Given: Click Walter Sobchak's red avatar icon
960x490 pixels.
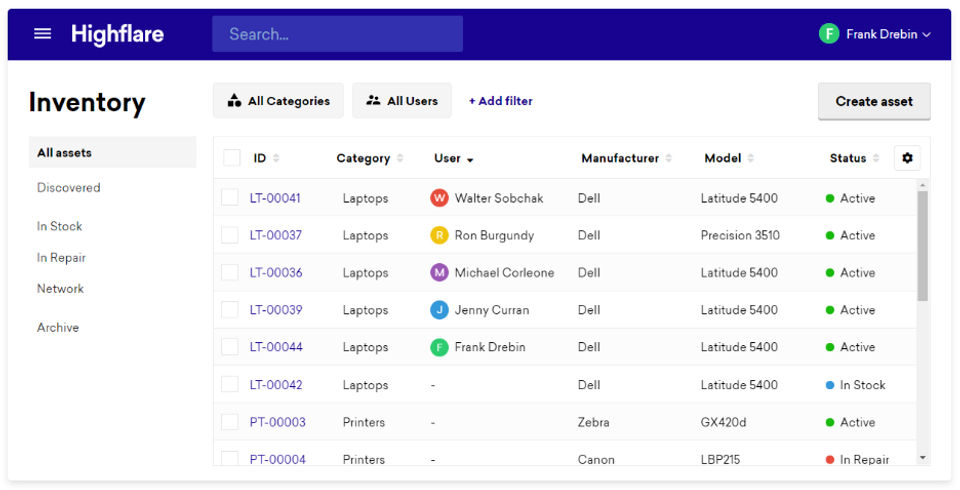Looking at the screenshot, I should click(x=439, y=198).
